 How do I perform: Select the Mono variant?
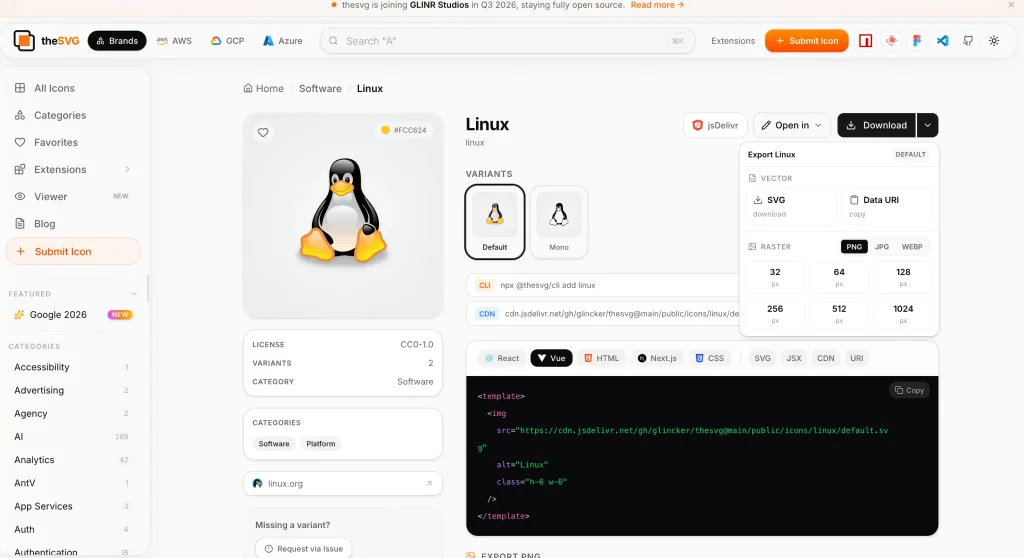tap(559, 222)
